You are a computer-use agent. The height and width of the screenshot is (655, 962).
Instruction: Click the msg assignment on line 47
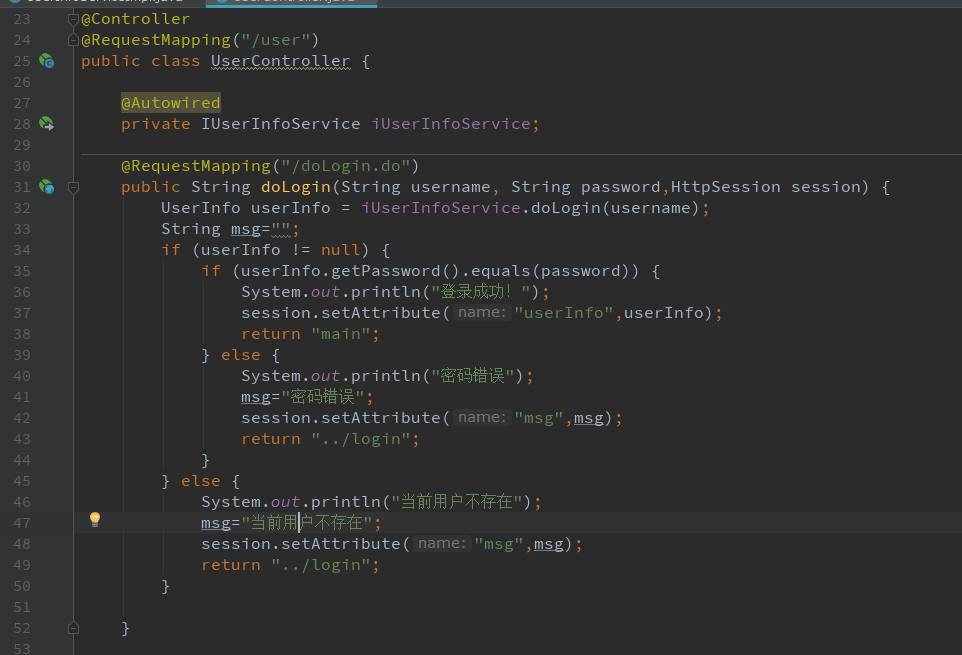pyautogui.click(x=216, y=523)
